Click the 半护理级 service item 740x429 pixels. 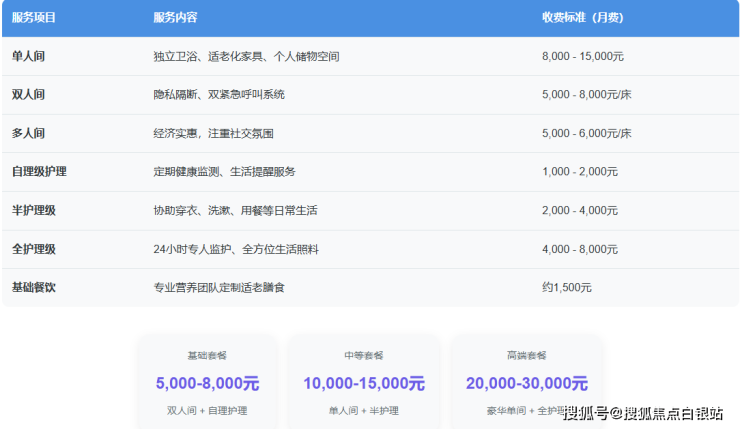[x=34, y=210]
